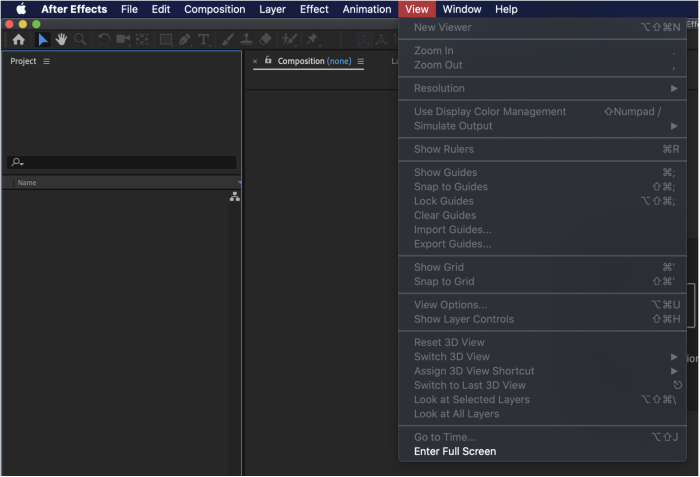Select the Eraser tool
This screenshot has width=700, height=477.
(x=265, y=40)
